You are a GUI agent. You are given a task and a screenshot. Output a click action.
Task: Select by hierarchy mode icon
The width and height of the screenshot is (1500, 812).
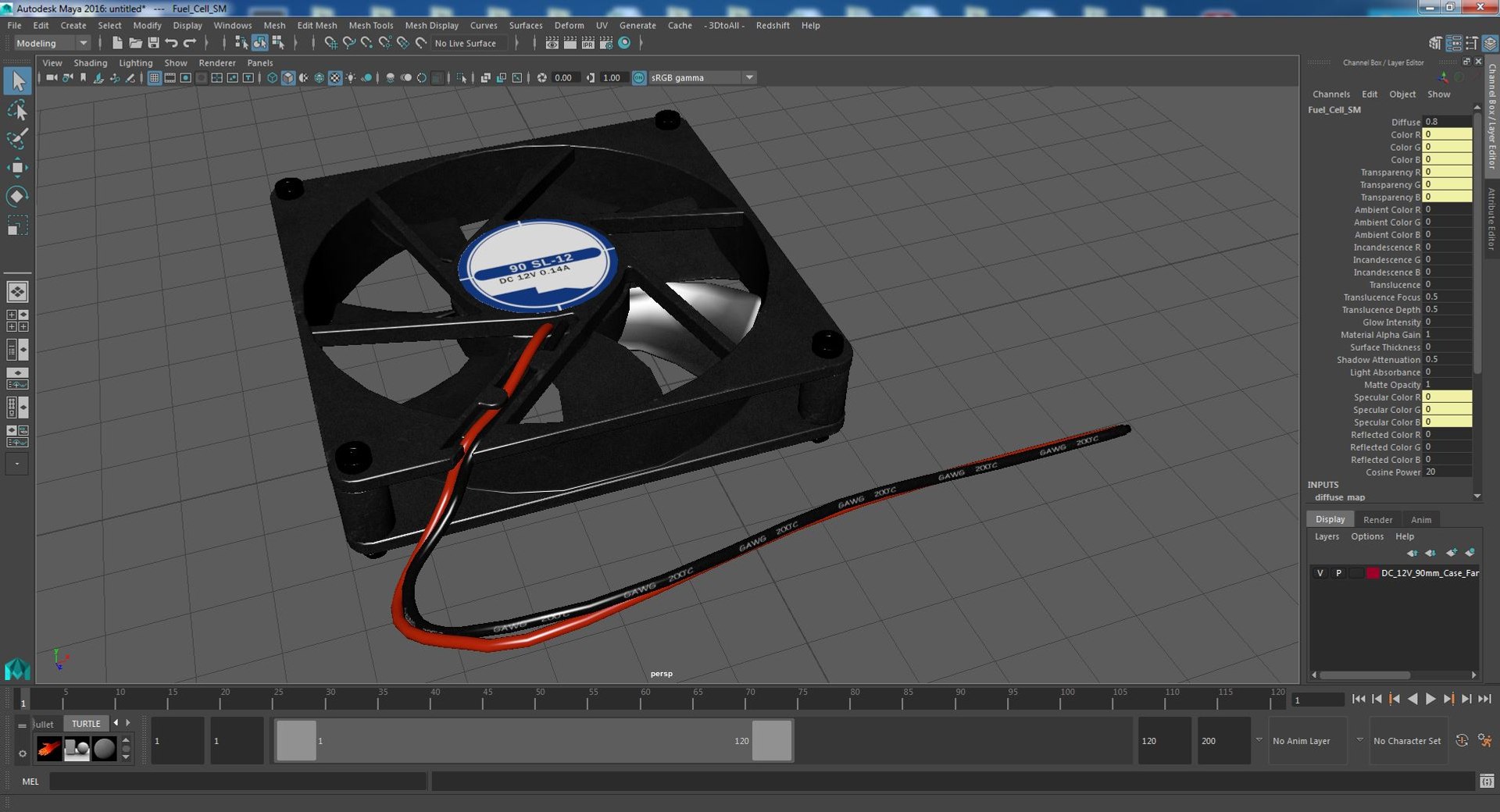pyautogui.click(x=241, y=43)
